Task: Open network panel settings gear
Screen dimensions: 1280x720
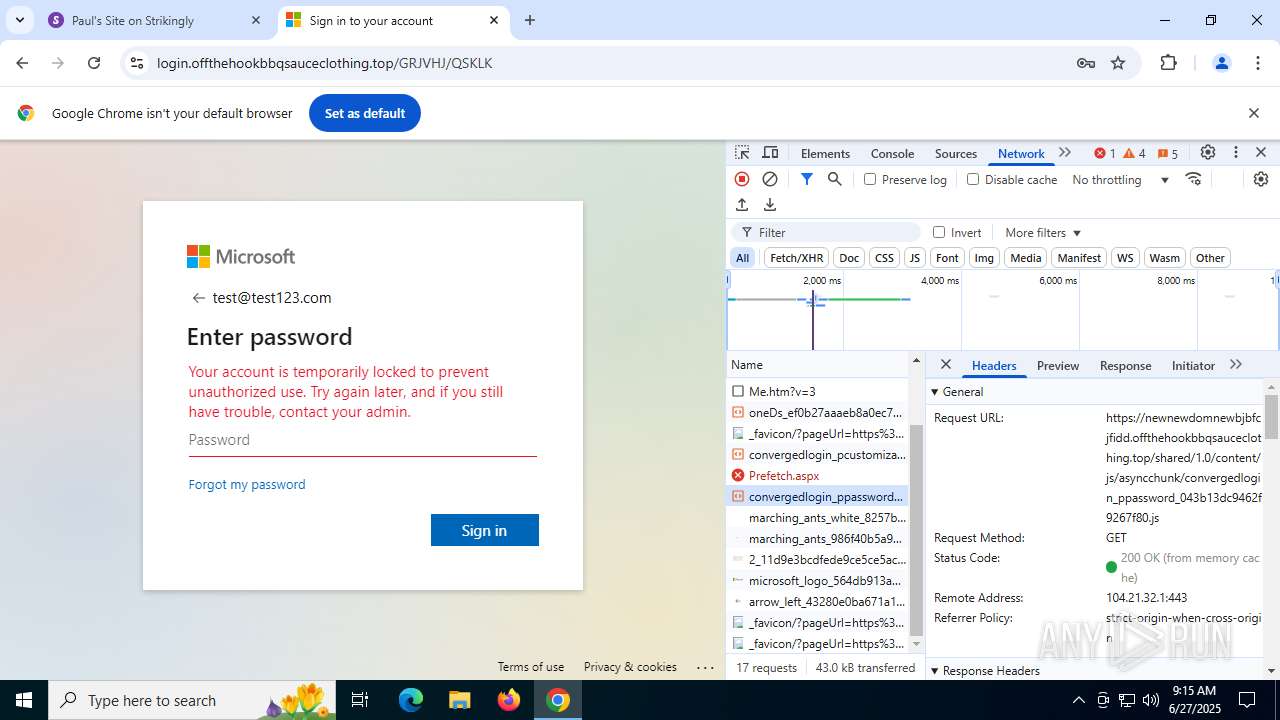Action: [1261, 179]
